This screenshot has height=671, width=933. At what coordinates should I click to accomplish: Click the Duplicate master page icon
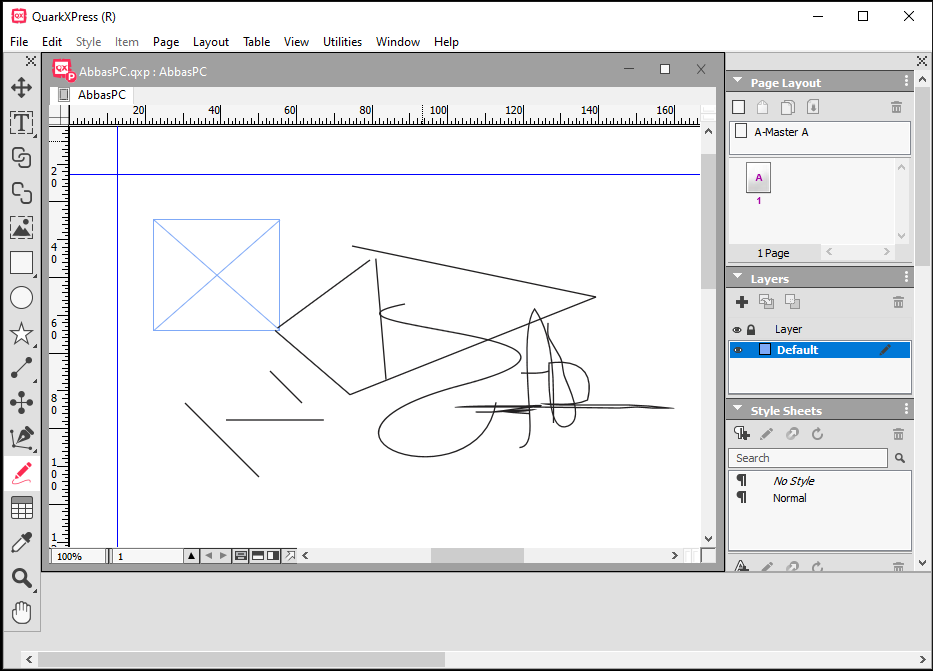point(787,107)
